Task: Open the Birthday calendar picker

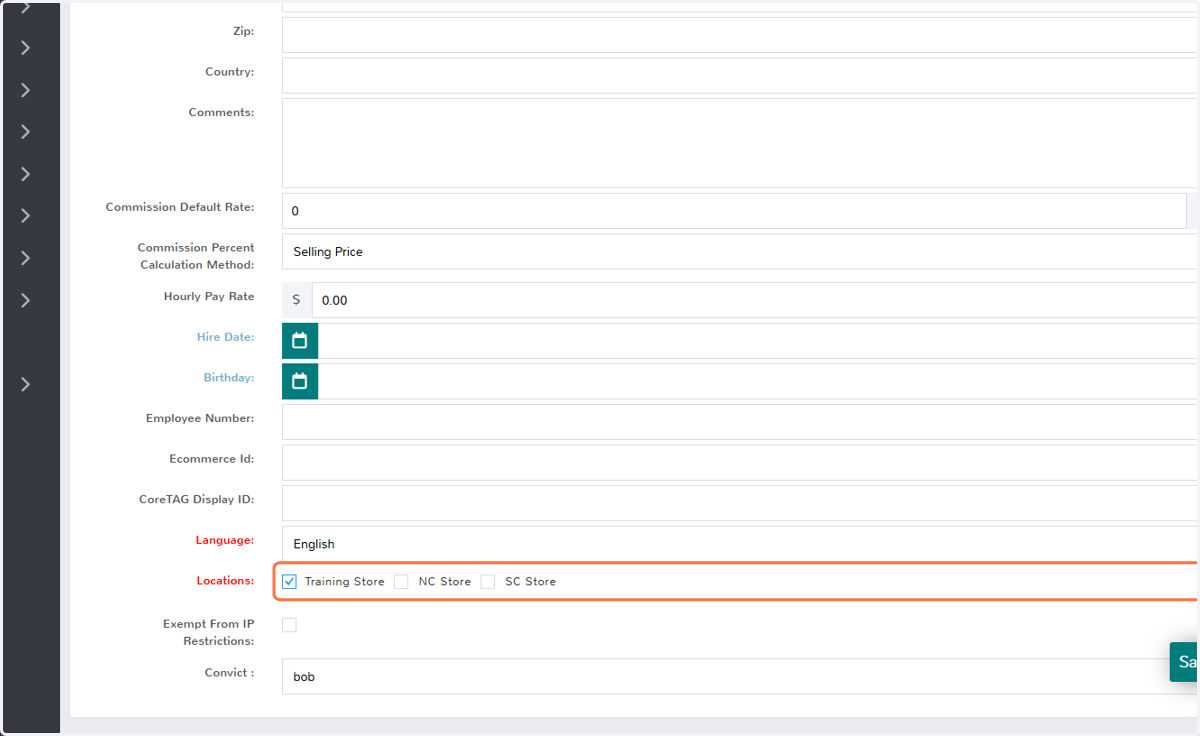Action: coord(300,381)
